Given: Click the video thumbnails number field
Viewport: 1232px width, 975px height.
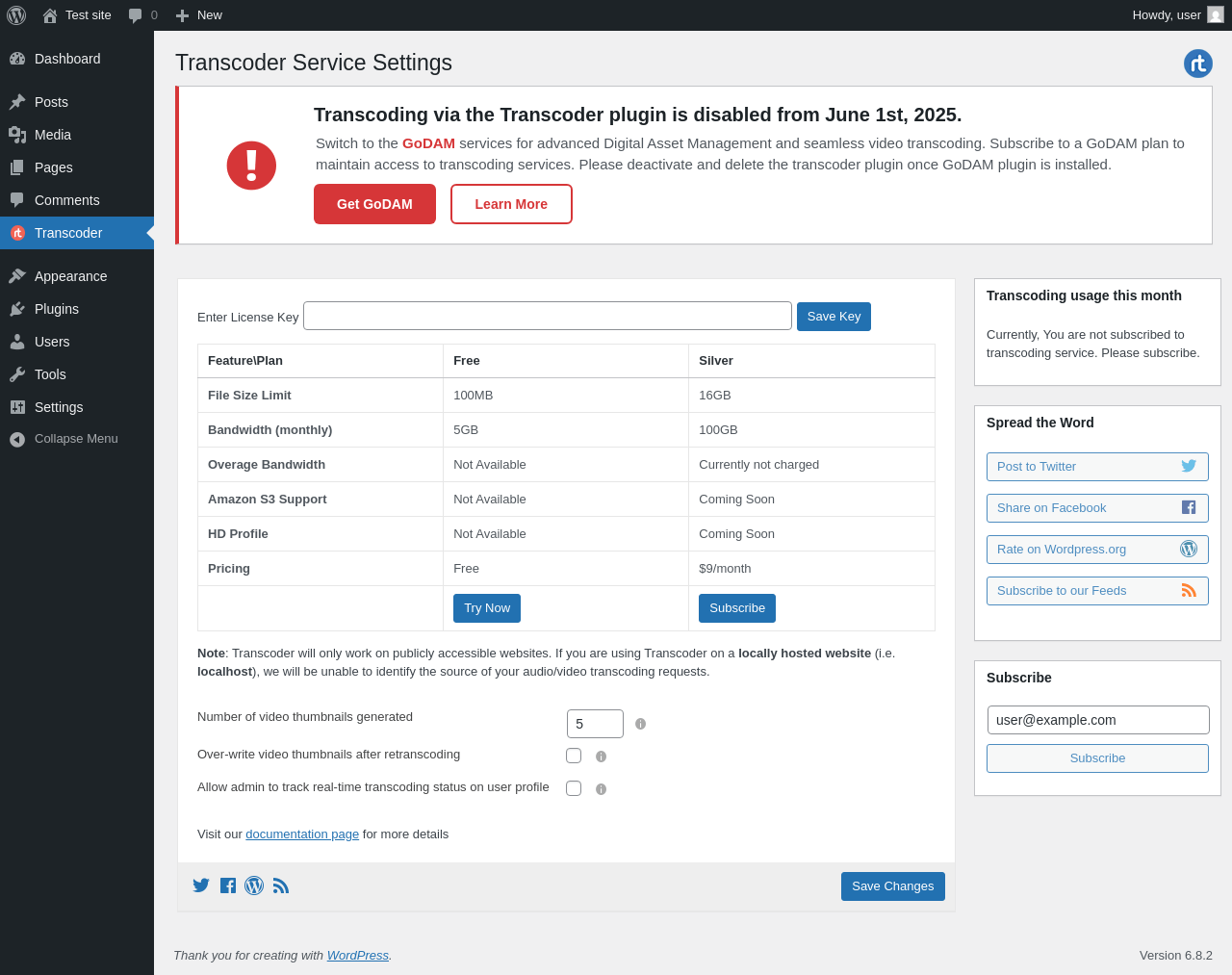Looking at the screenshot, I should click(595, 724).
